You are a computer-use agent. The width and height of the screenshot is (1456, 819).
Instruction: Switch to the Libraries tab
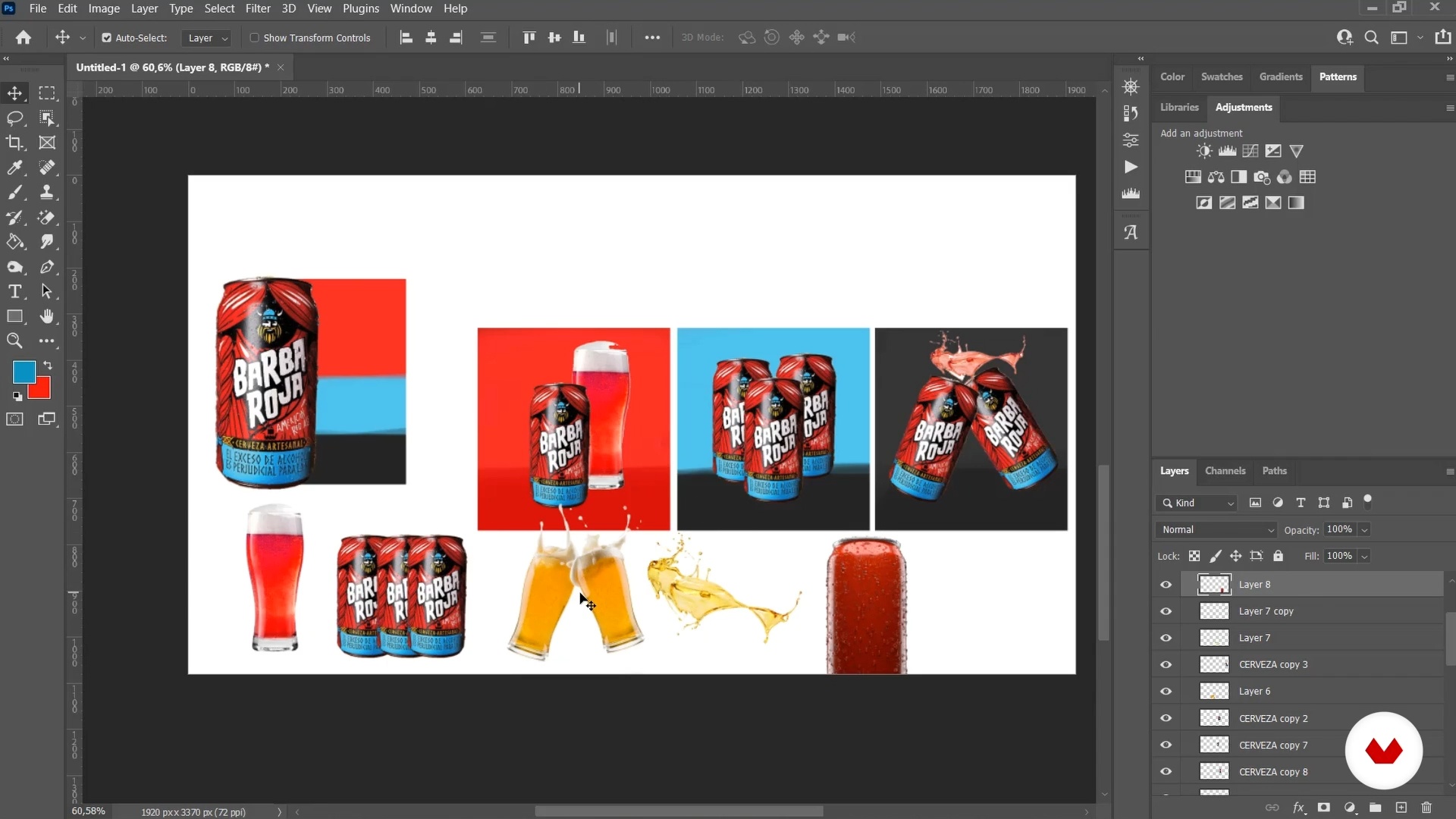tap(1179, 107)
